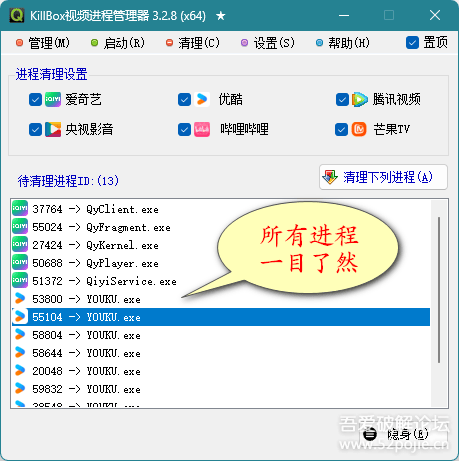459x461 pixels.
Task: Open the 启动(R) menu
Action: pyautogui.click(x=118, y=43)
